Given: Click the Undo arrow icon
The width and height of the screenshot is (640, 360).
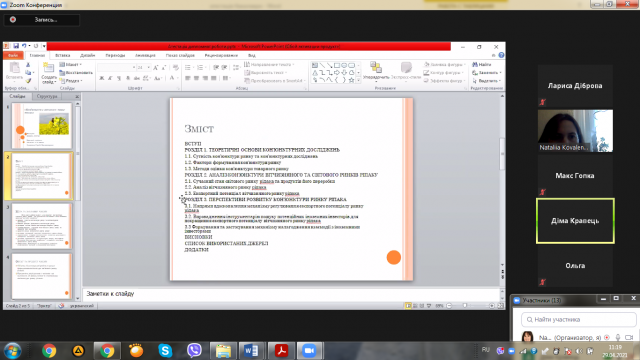Looking at the screenshot, I should coord(24,46).
